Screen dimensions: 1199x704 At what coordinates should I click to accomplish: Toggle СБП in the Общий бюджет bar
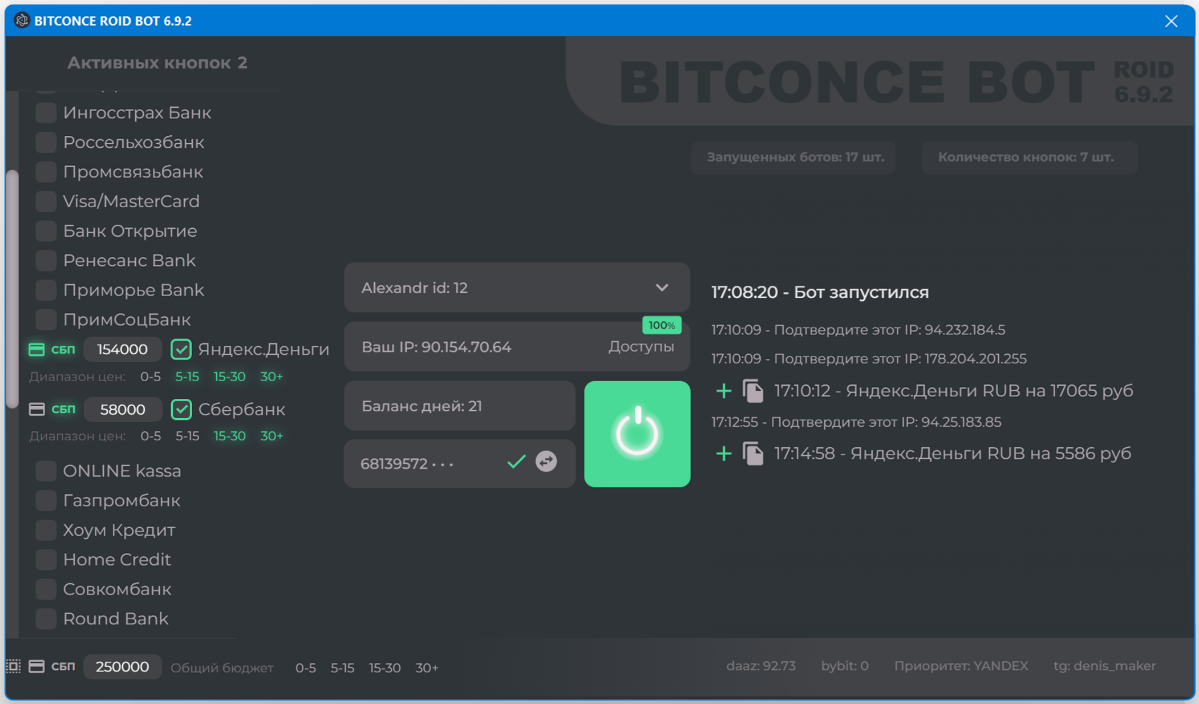click(63, 667)
